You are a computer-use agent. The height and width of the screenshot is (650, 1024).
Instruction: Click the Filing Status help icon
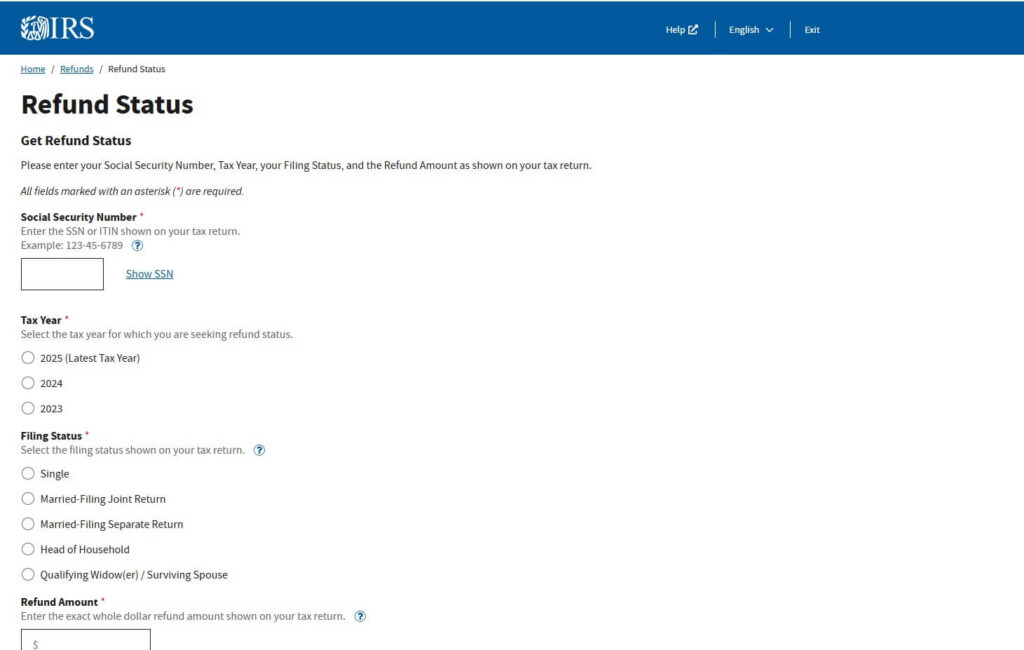click(259, 450)
